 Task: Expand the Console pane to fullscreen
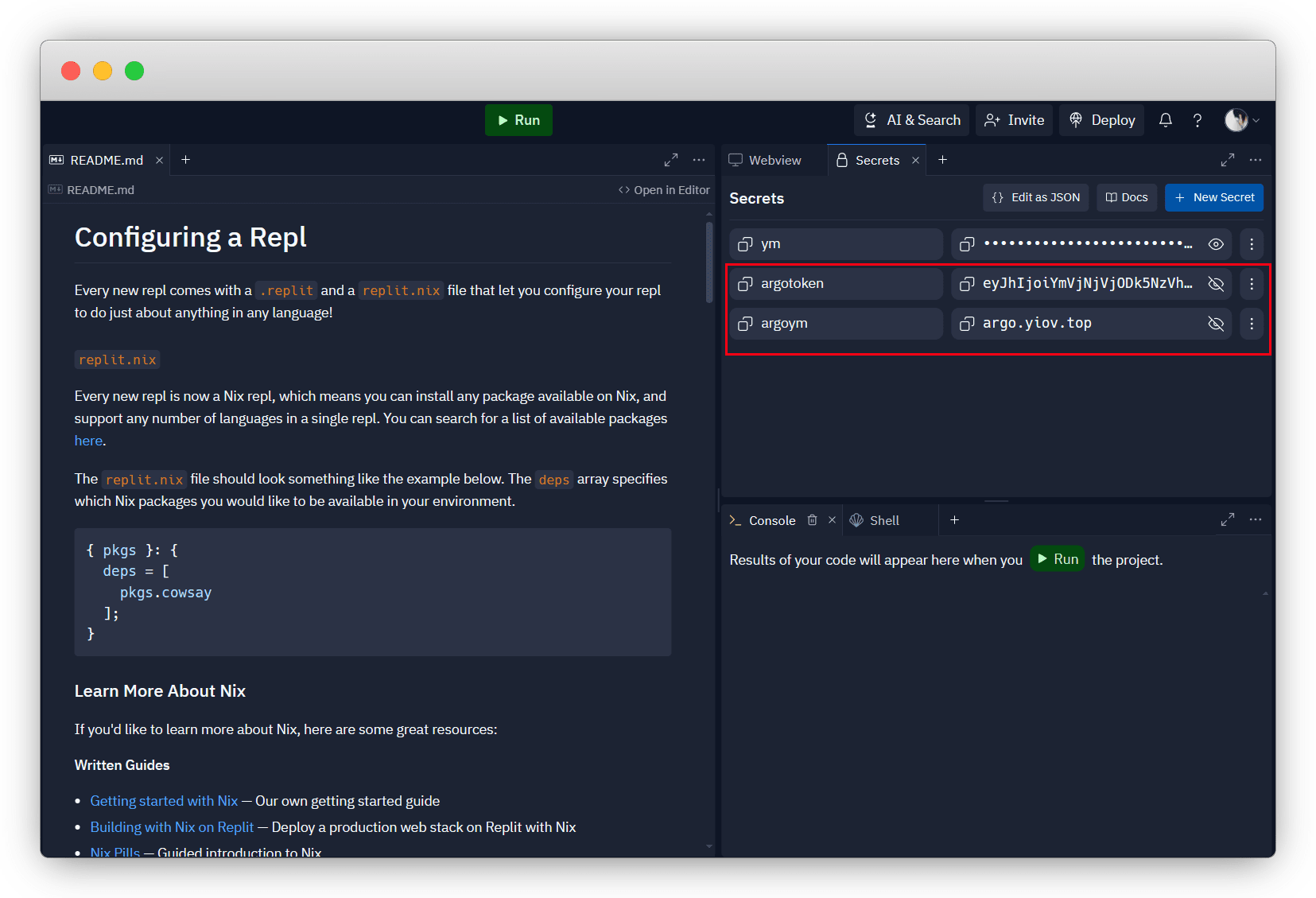coord(1228,520)
